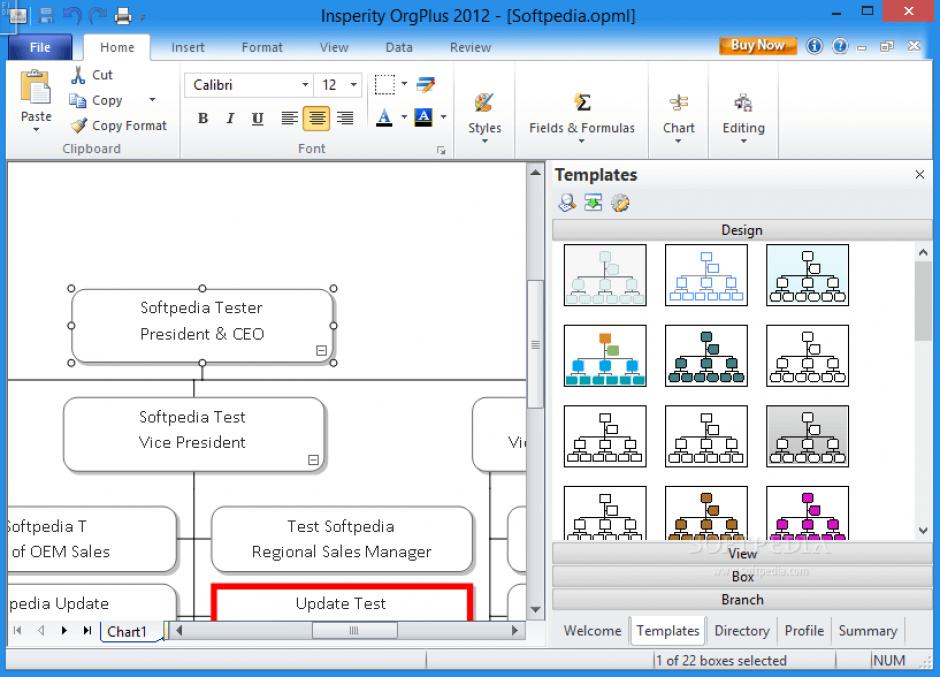Click the save icon in title bar

(x=46, y=16)
